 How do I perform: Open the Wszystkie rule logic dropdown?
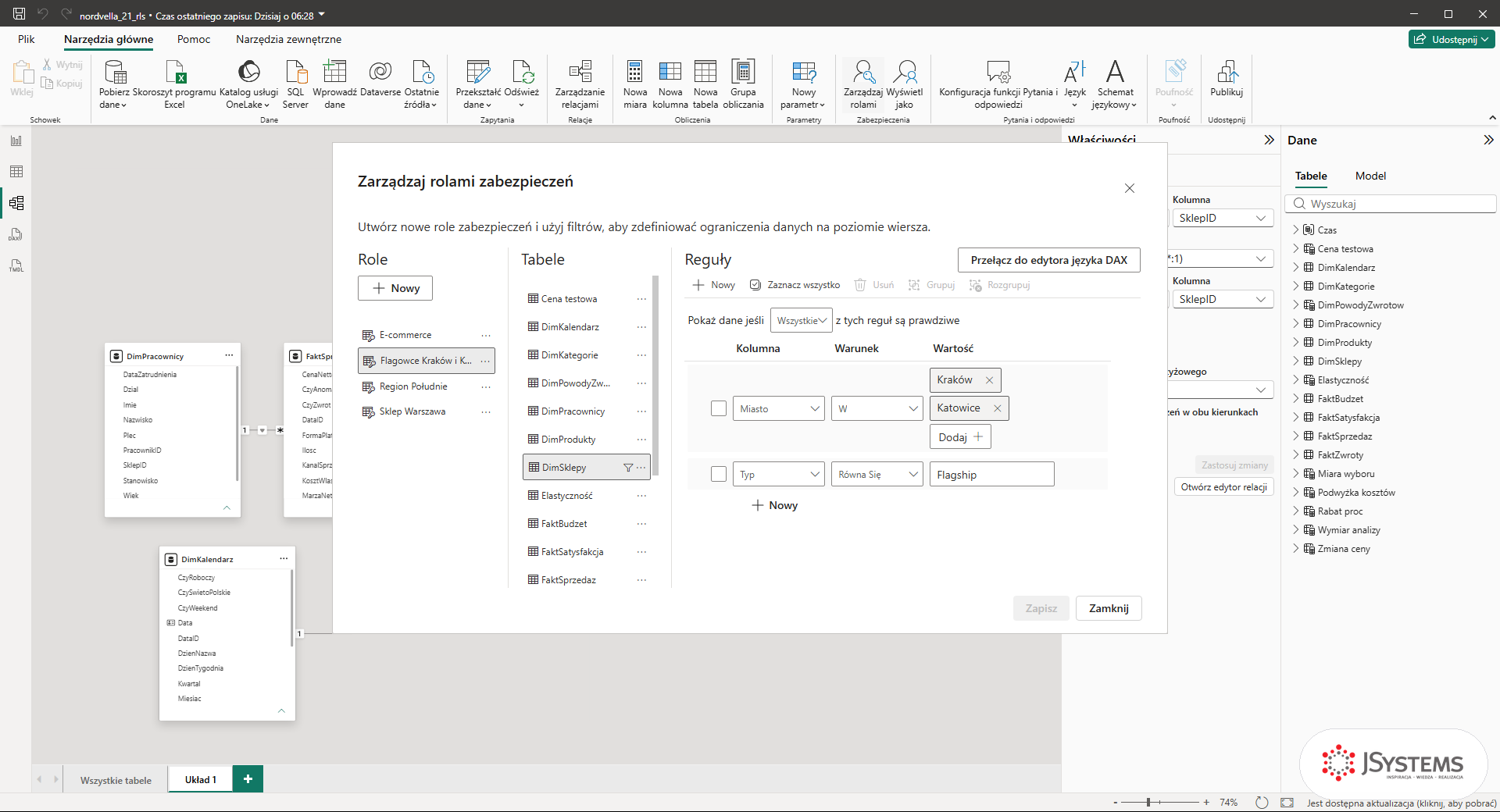[x=801, y=320]
